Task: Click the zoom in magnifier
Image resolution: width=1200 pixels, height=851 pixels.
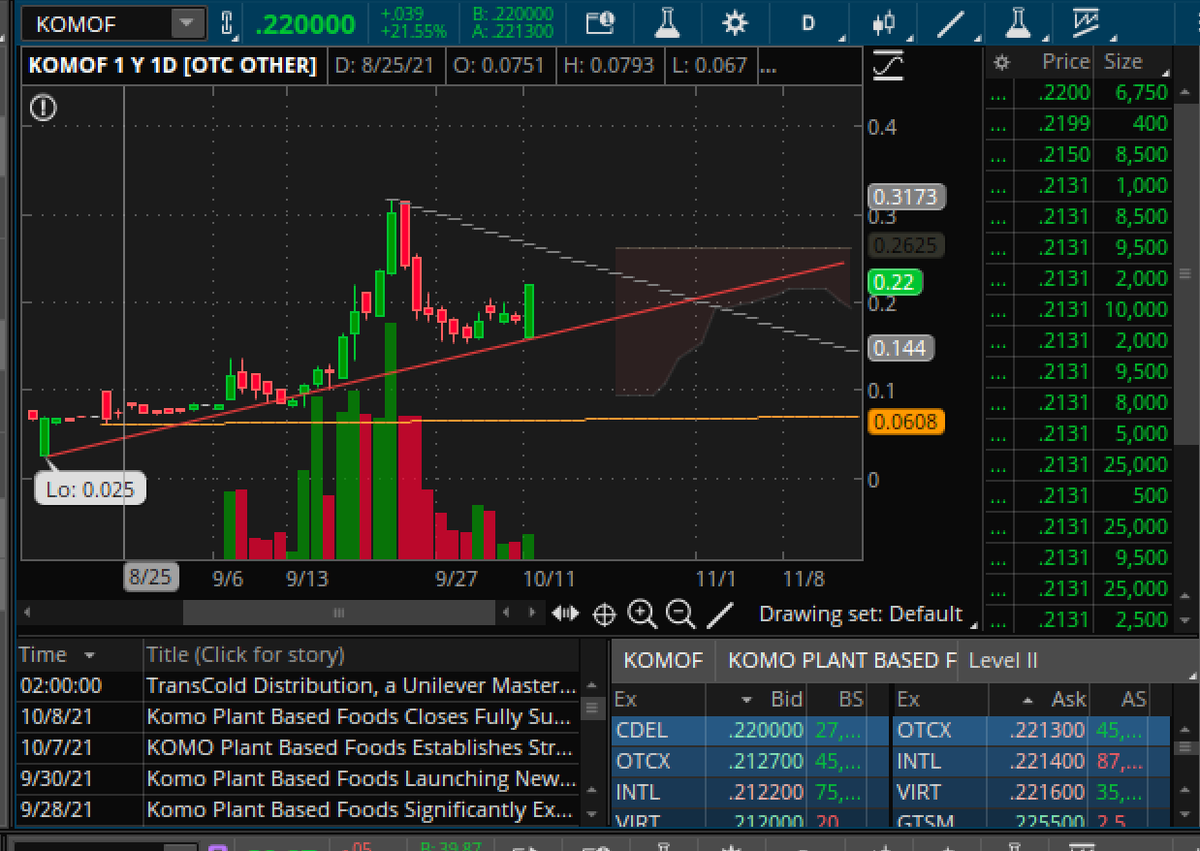Action: point(641,614)
